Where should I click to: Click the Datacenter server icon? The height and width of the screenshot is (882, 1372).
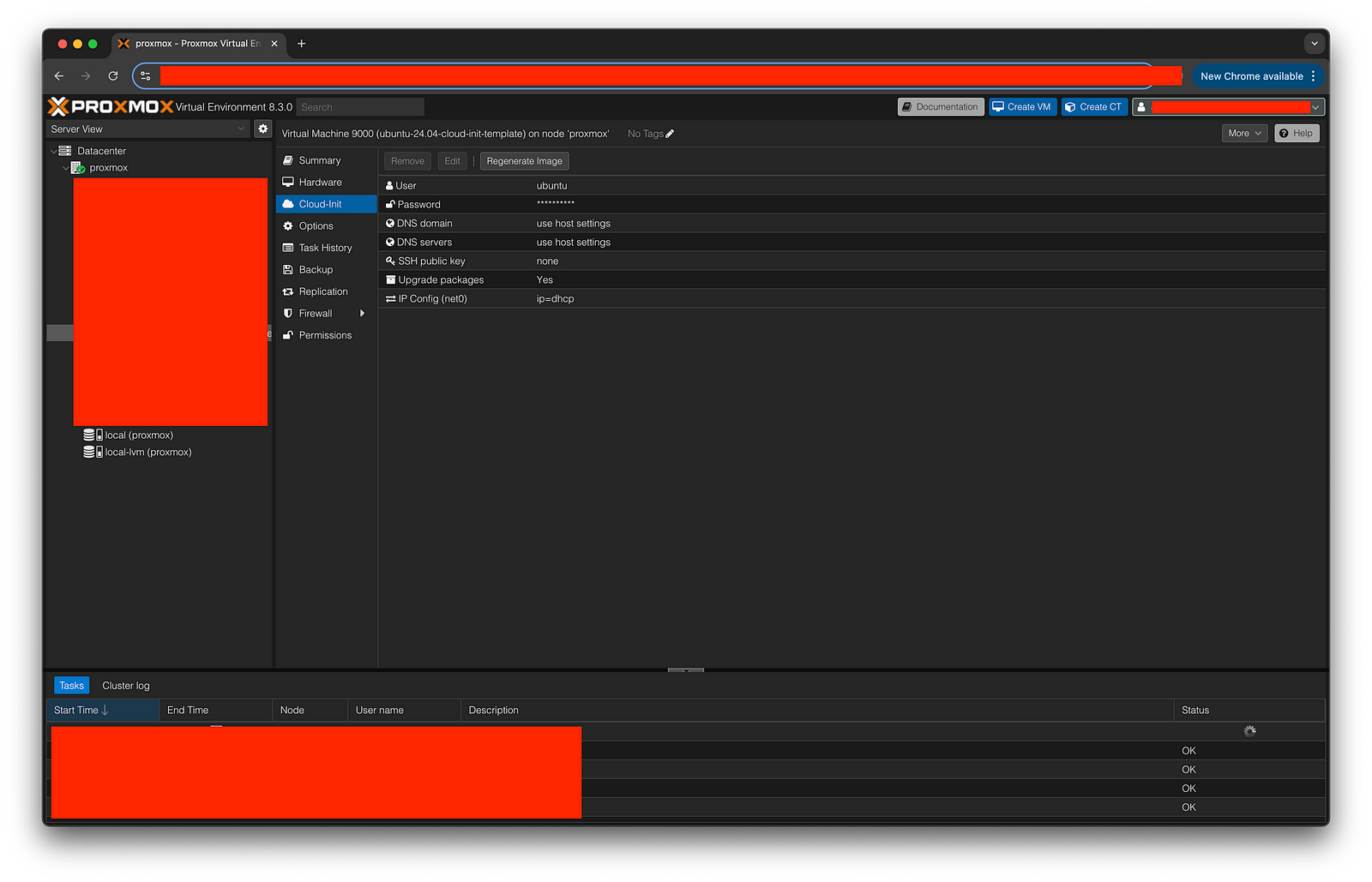coord(65,151)
